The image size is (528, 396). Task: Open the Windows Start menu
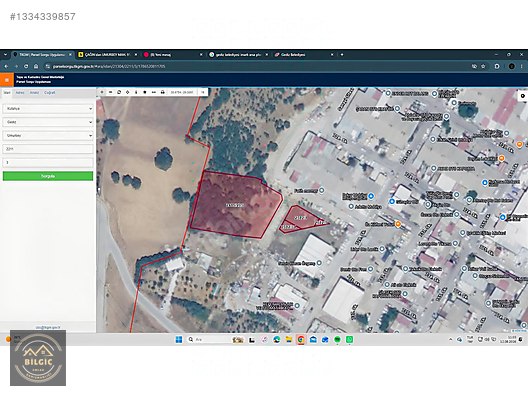pyautogui.click(x=179, y=339)
